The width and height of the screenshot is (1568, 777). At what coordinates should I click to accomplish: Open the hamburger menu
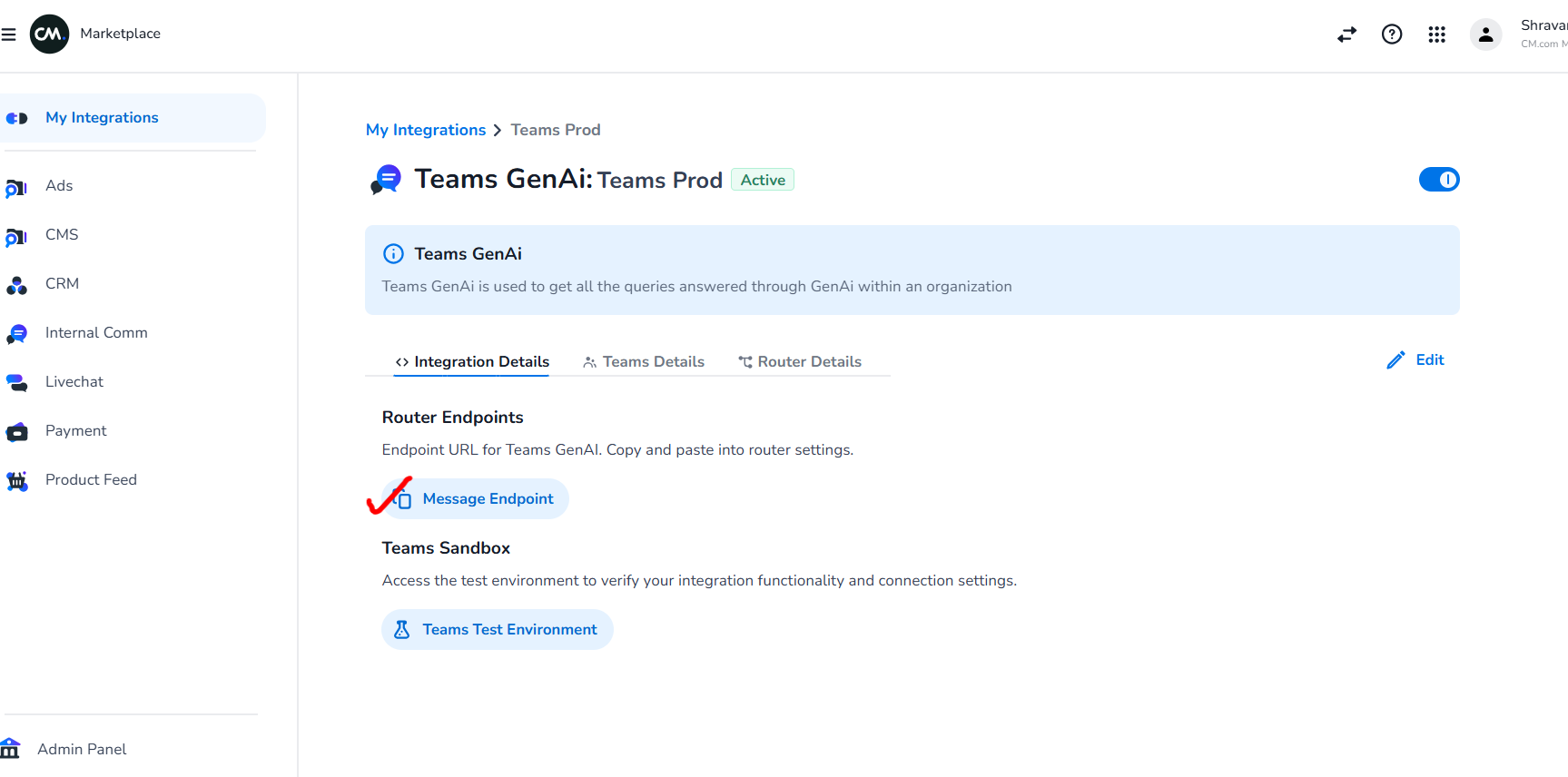(x=8, y=34)
